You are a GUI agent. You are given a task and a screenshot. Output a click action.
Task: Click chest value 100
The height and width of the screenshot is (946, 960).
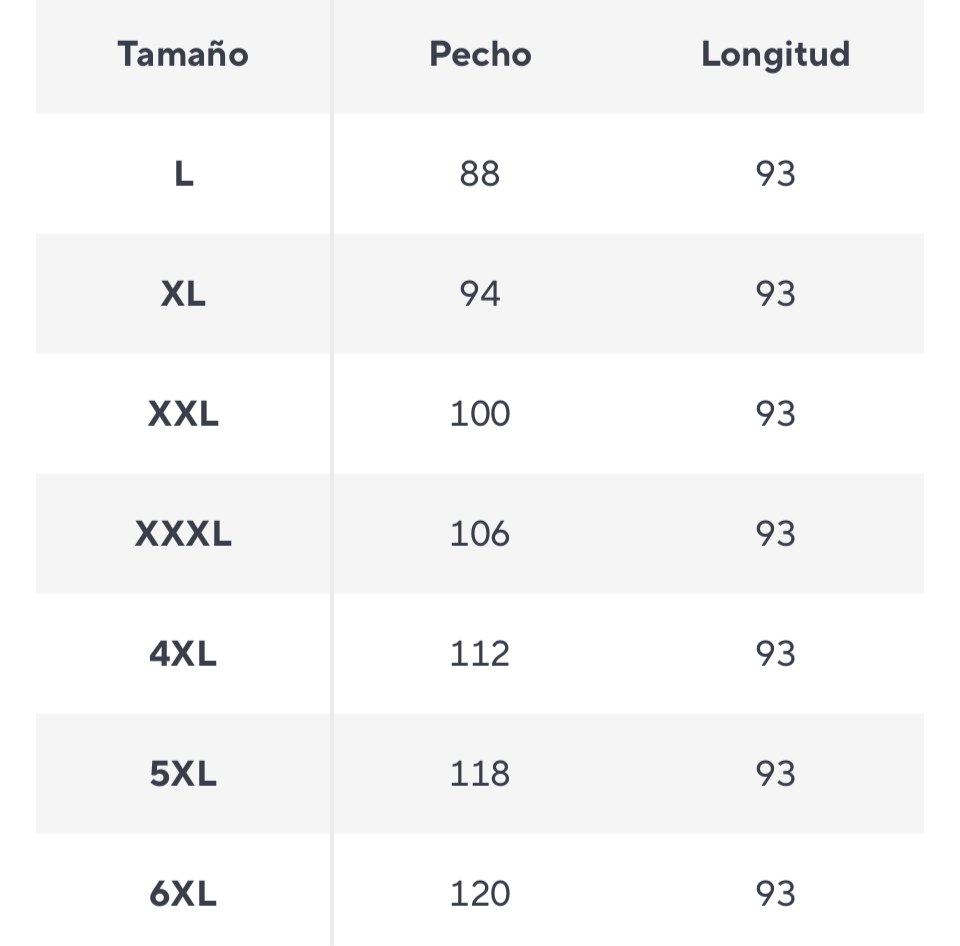pos(480,414)
